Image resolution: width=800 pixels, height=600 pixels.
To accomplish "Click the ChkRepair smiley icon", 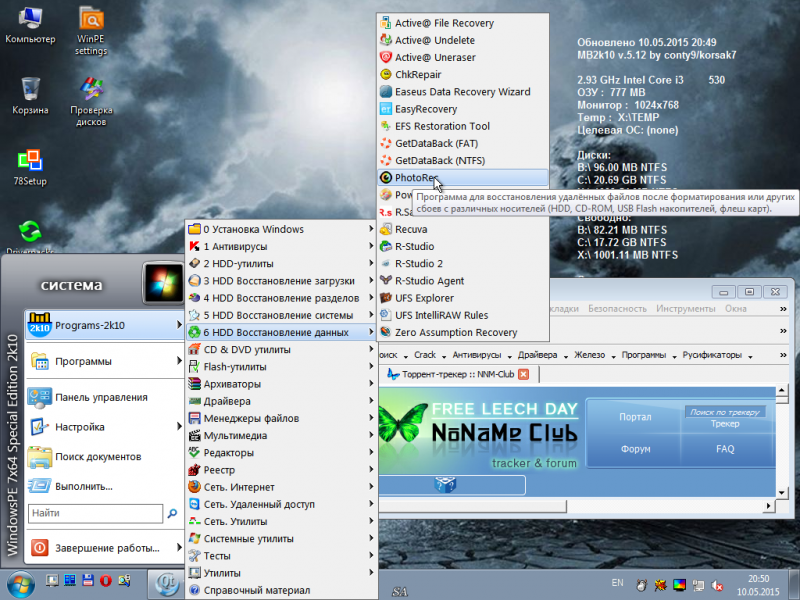I will pyautogui.click(x=386, y=74).
